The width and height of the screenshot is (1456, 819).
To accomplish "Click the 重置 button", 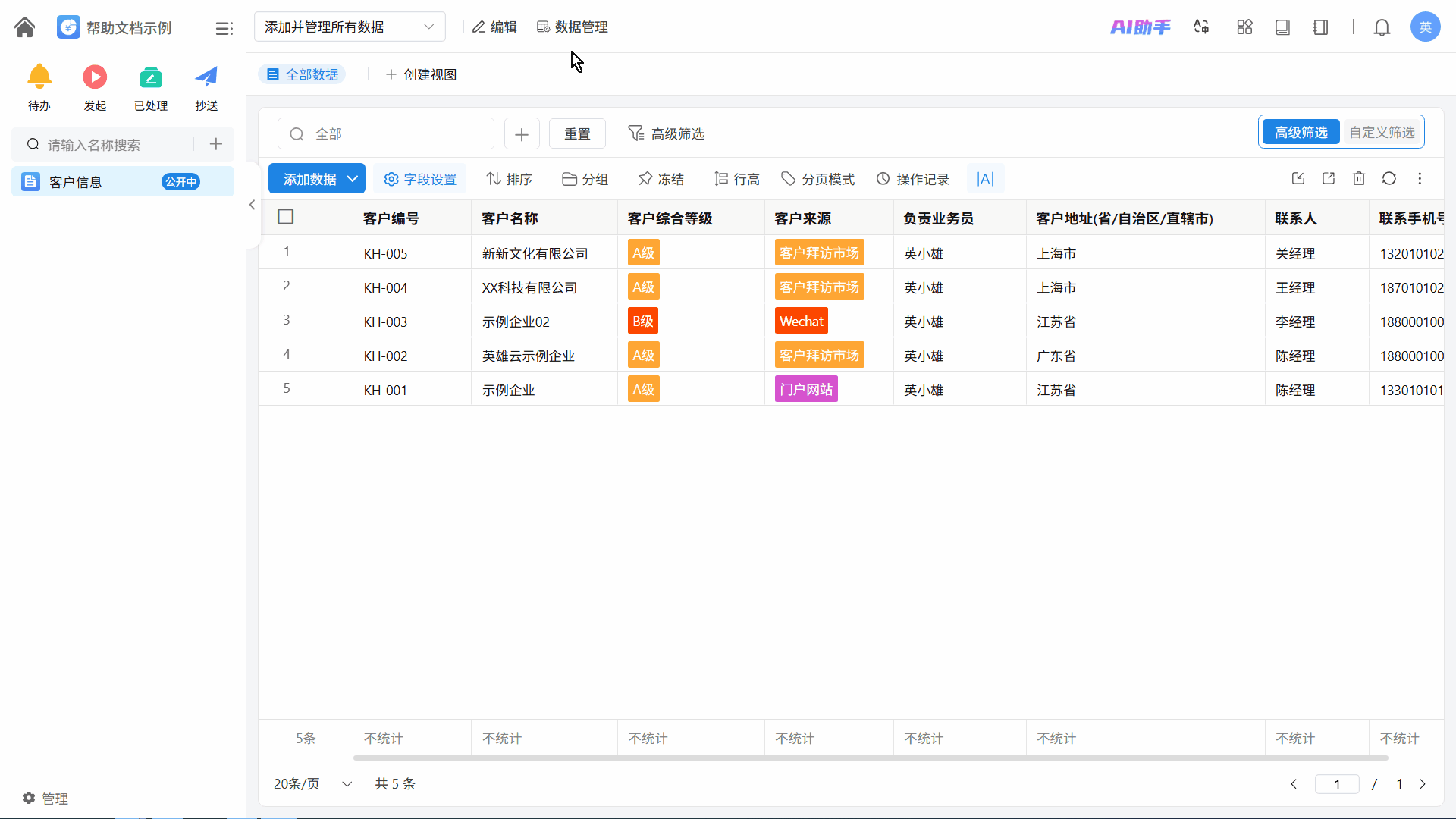I will (x=577, y=133).
